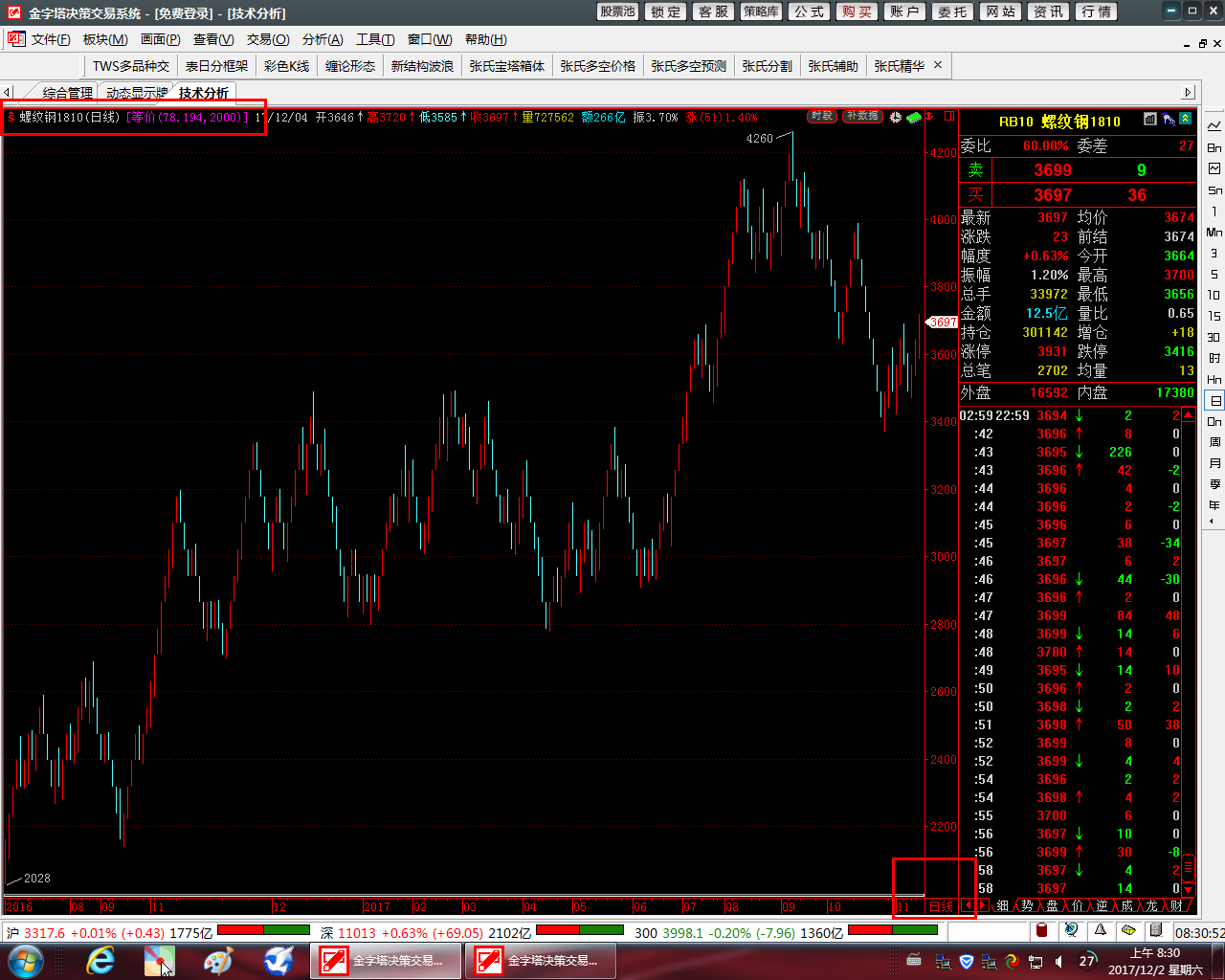Click the pointing-hand icon in quote header

pos(1169,120)
